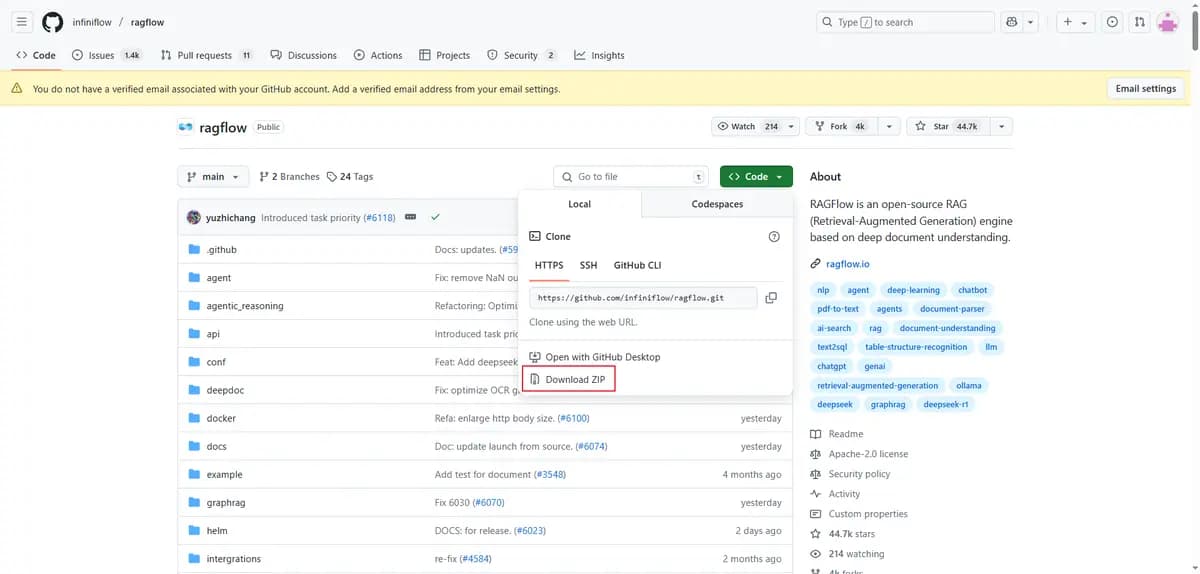Open the intergrations folder
Viewport: 1200px width, 574px height.
(x=234, y=558)
